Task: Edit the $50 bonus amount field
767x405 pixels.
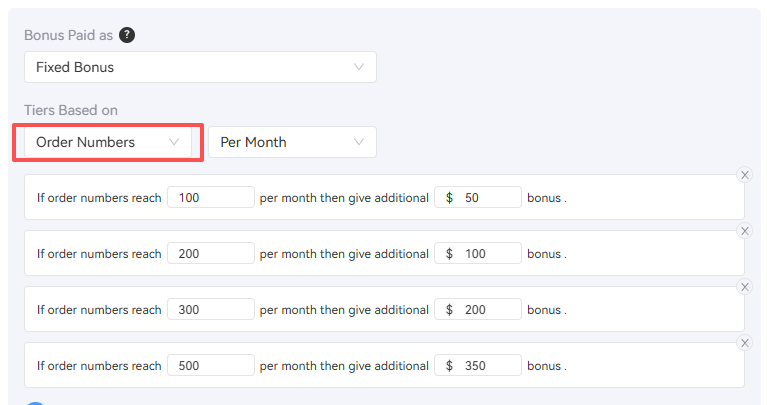Action: pos(478,197)
